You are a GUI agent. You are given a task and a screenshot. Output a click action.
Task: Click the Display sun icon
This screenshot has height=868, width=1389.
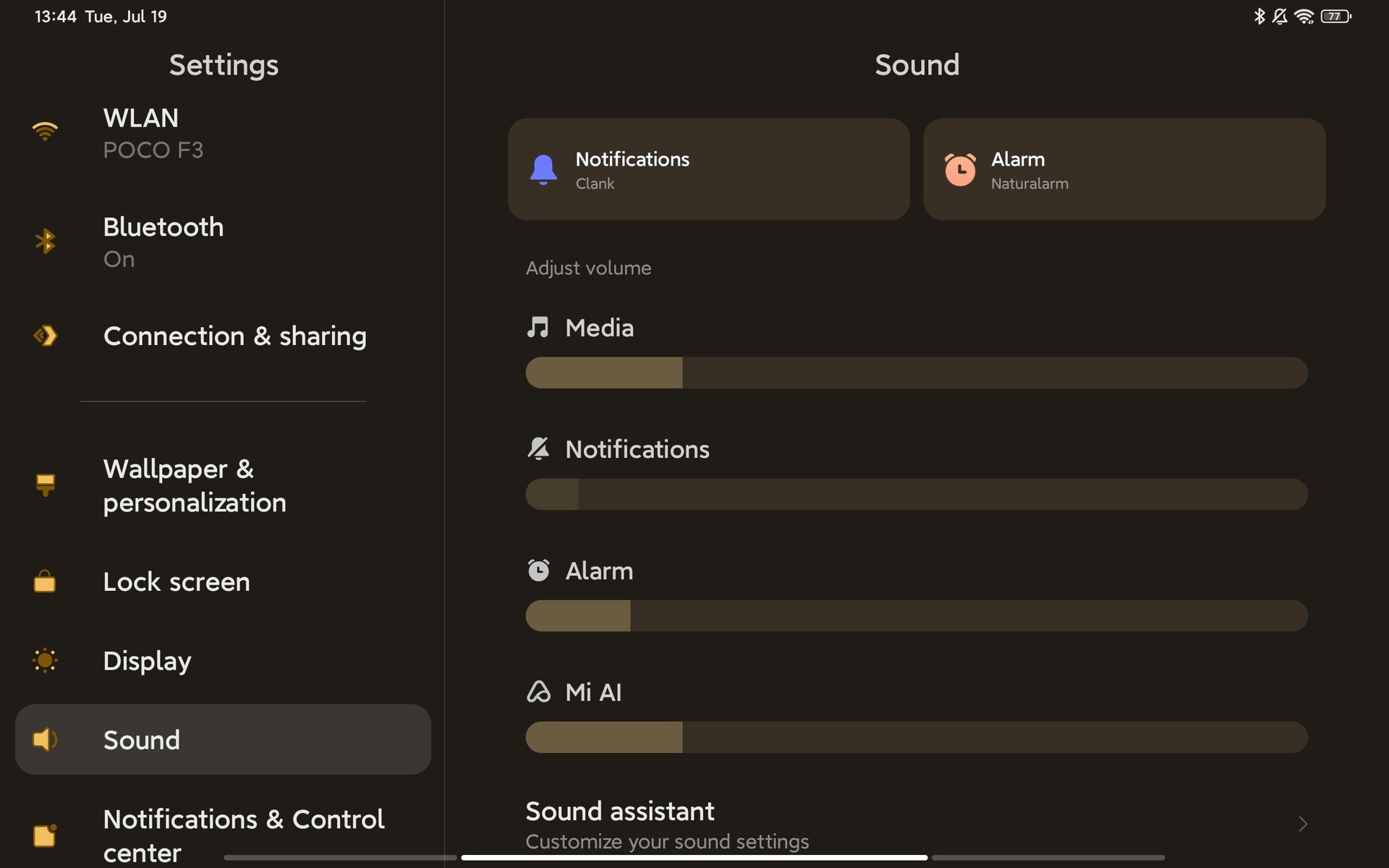coord(45,660)
